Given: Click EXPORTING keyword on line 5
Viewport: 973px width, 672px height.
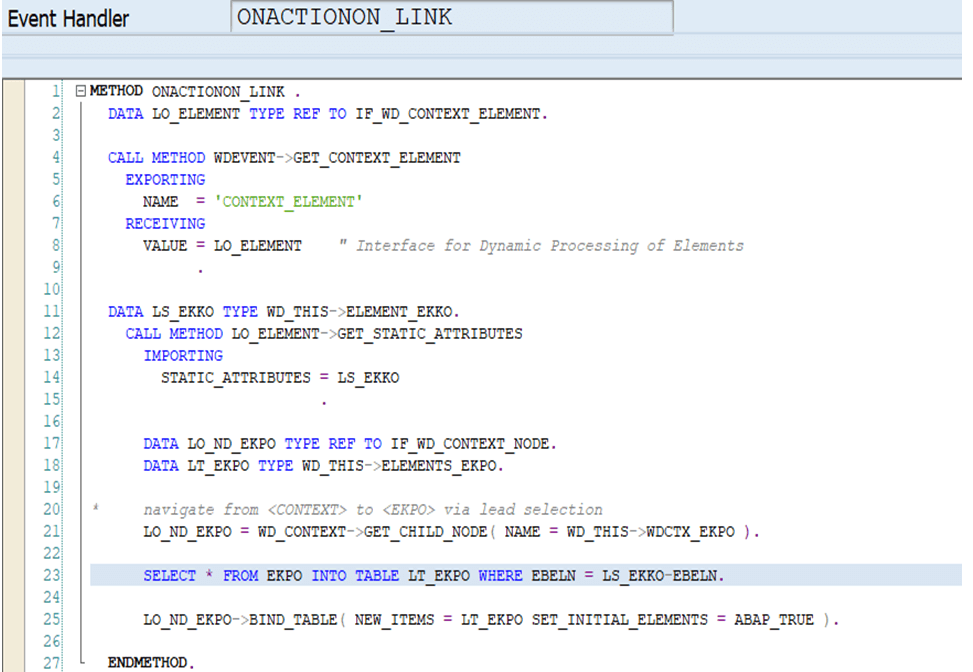Looking at the screenshot, I should [165, 179].
